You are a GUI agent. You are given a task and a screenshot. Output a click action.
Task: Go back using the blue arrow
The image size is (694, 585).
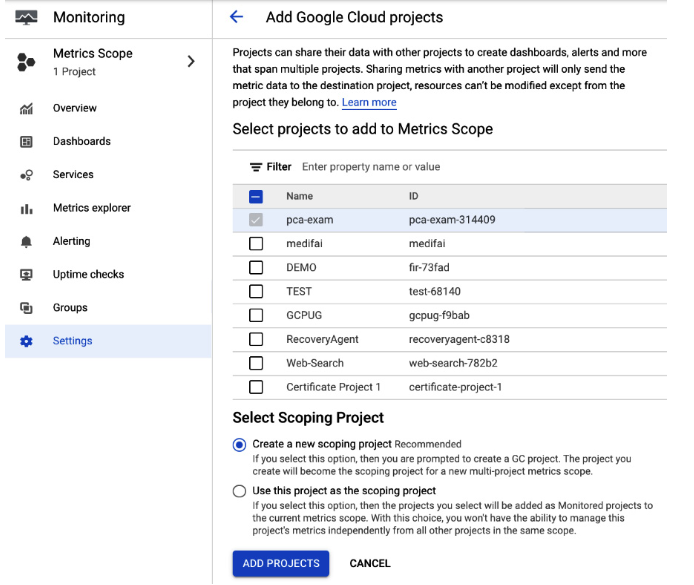coord(236,17)
